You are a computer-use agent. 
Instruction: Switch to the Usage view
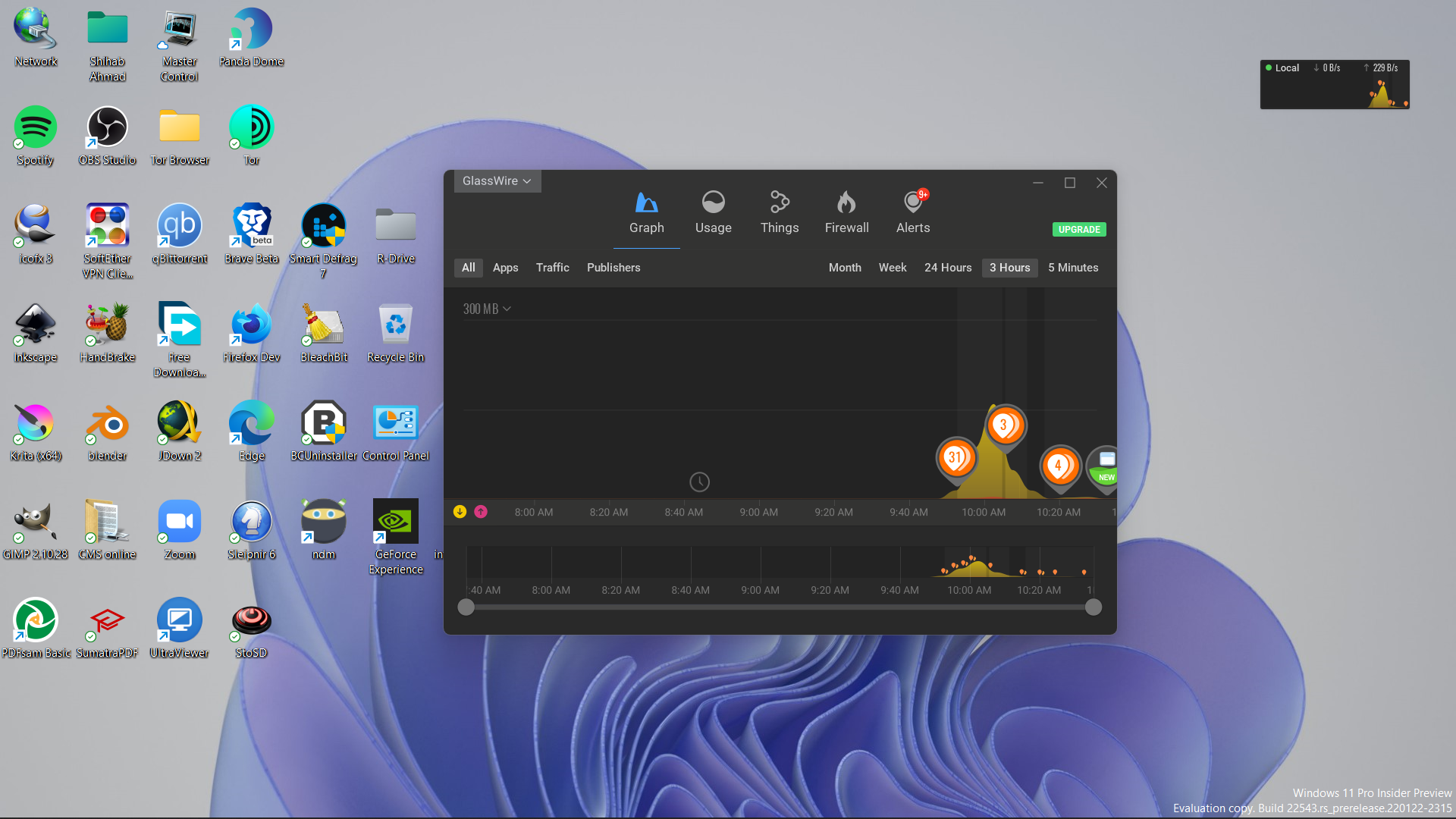click(x=713, y=213)
